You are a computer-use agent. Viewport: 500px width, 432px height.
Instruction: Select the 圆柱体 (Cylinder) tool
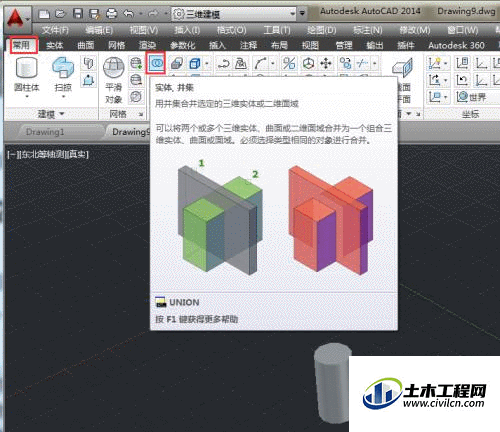click(27, 74)
